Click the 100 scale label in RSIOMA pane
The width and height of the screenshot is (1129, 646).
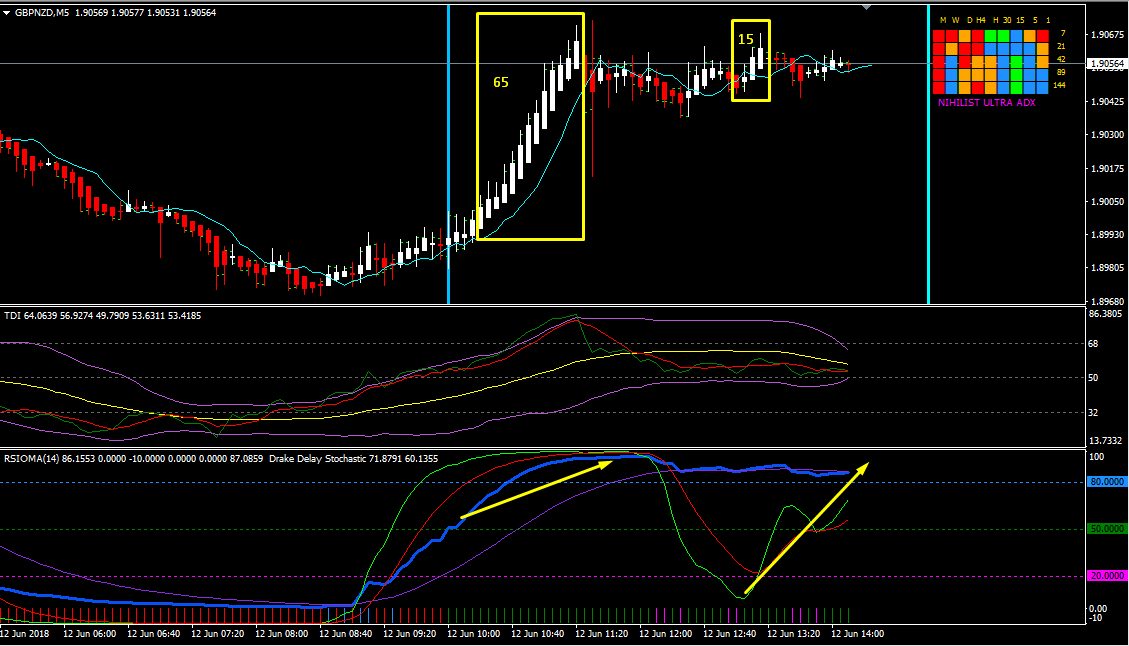pyautogui.click(x=1097, y=457)
